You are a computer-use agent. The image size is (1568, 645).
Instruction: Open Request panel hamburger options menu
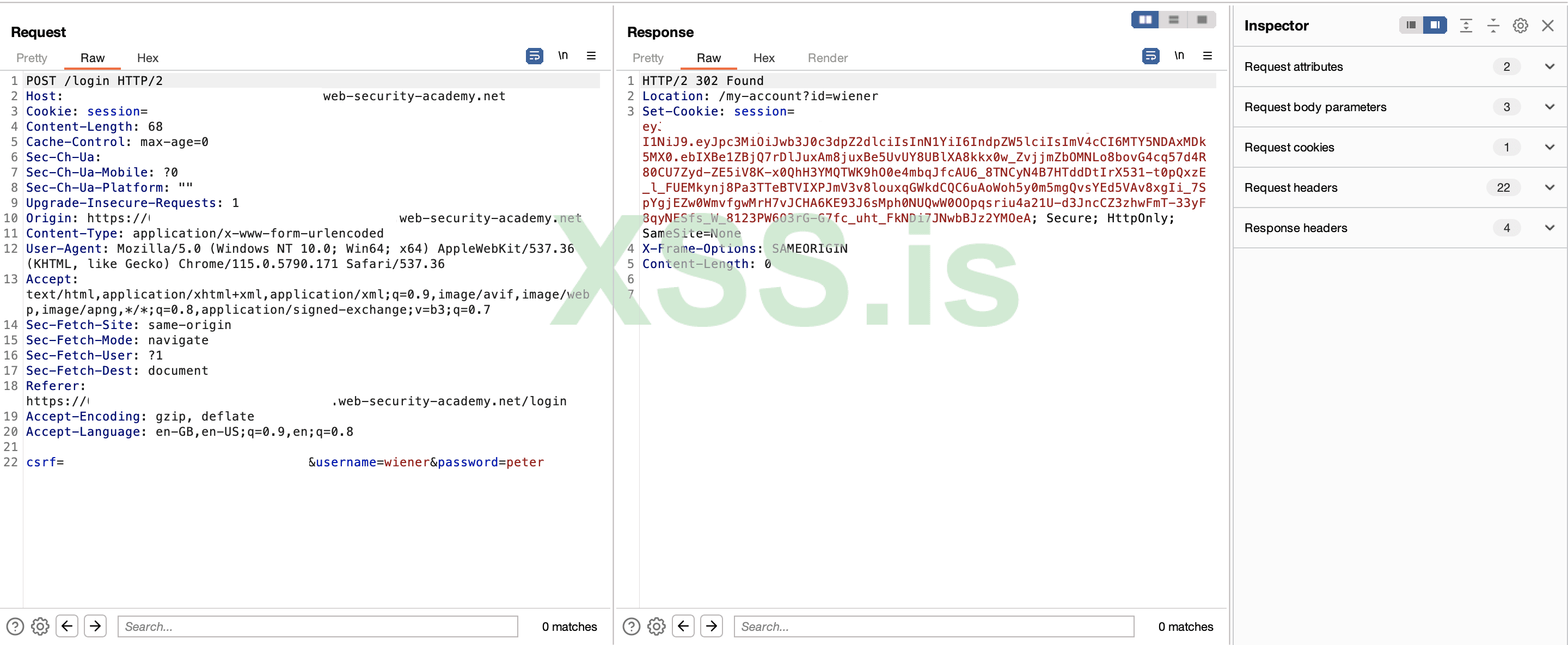[x=591, y=56]
